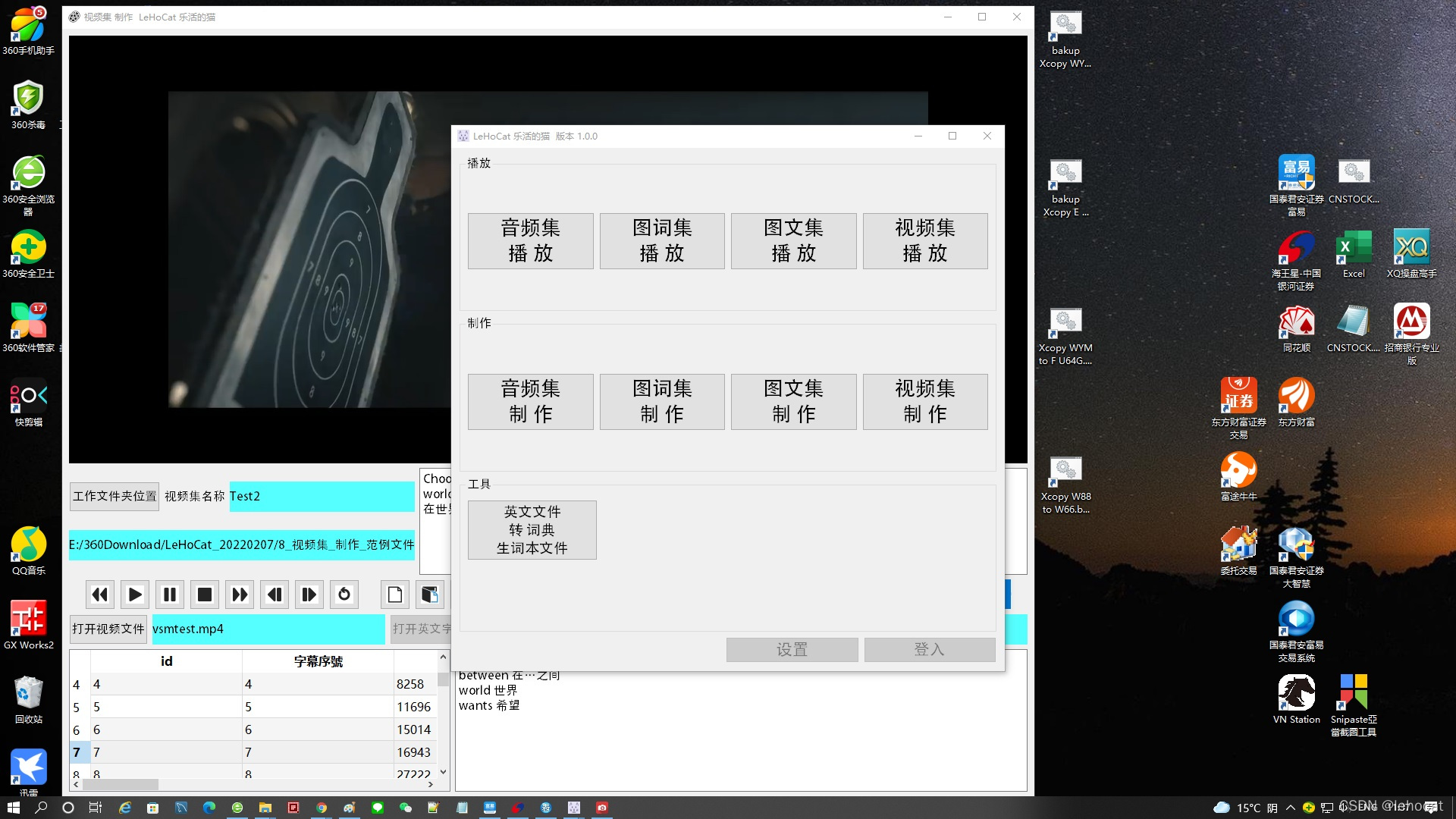Screen dimensions: 1456x819
Task: Click the rewind double-arrow icon
Action: 99,595
